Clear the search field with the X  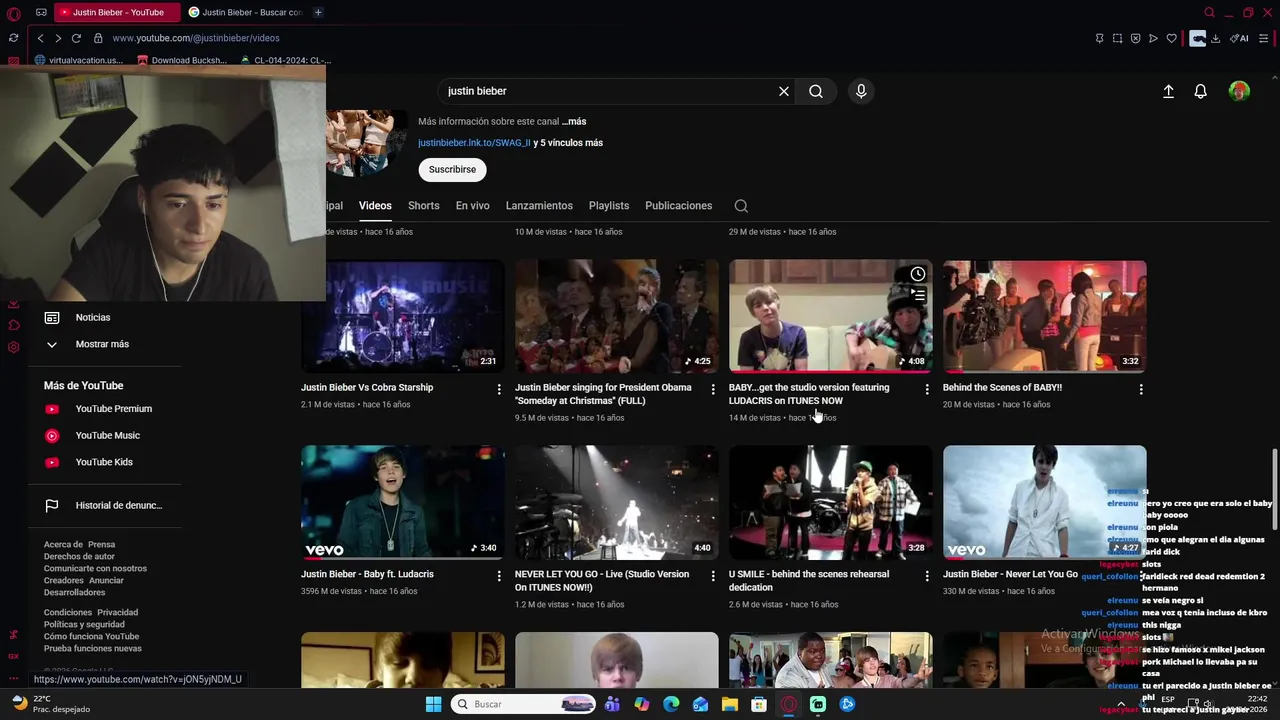coord(784,91)
